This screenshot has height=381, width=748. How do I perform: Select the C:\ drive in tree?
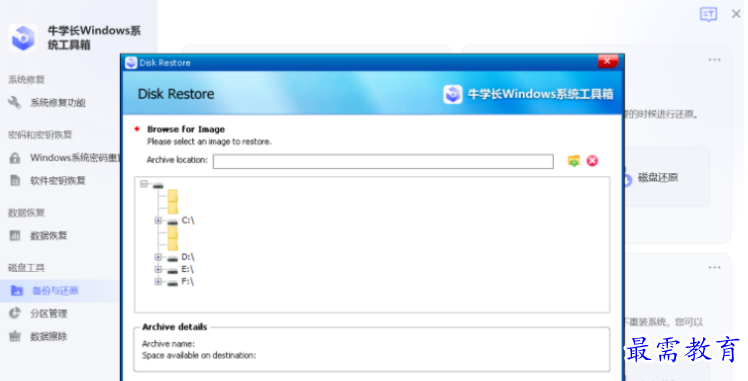click(x=188, y=220)
